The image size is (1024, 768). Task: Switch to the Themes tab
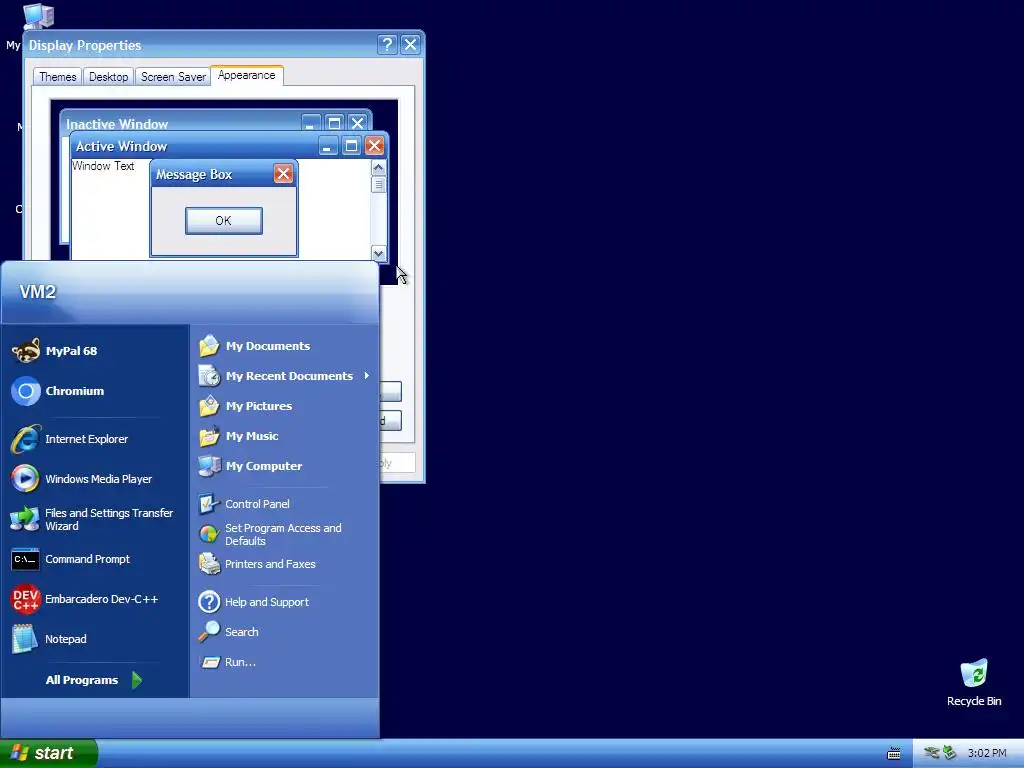click(57, 77)
